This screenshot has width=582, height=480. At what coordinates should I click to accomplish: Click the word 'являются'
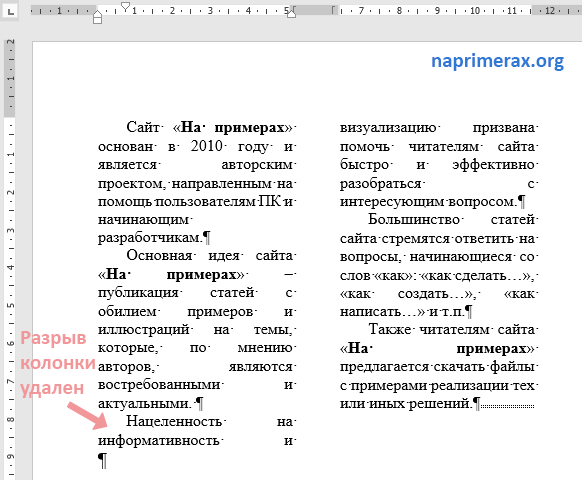click(x=261, y=367)
